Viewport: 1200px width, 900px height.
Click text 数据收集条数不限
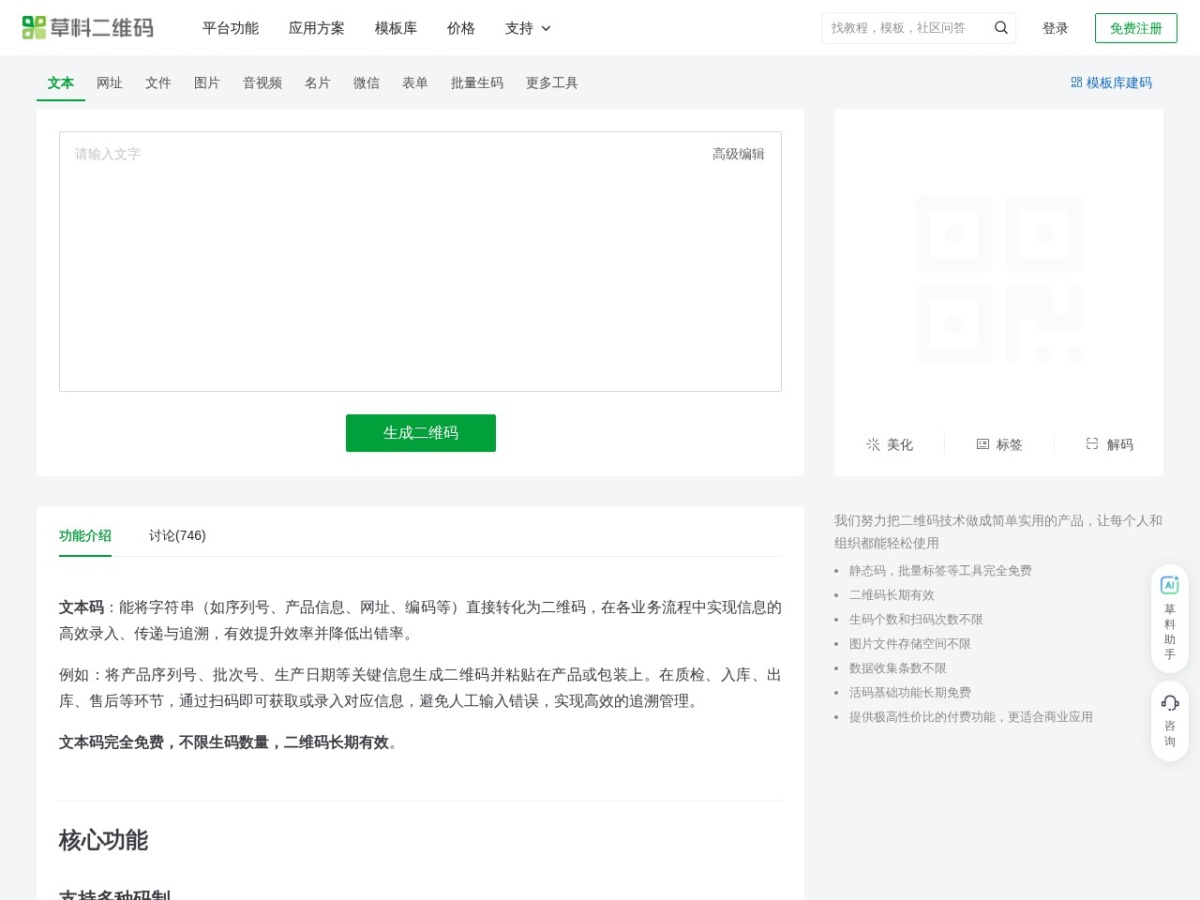(x=898, y=668)
